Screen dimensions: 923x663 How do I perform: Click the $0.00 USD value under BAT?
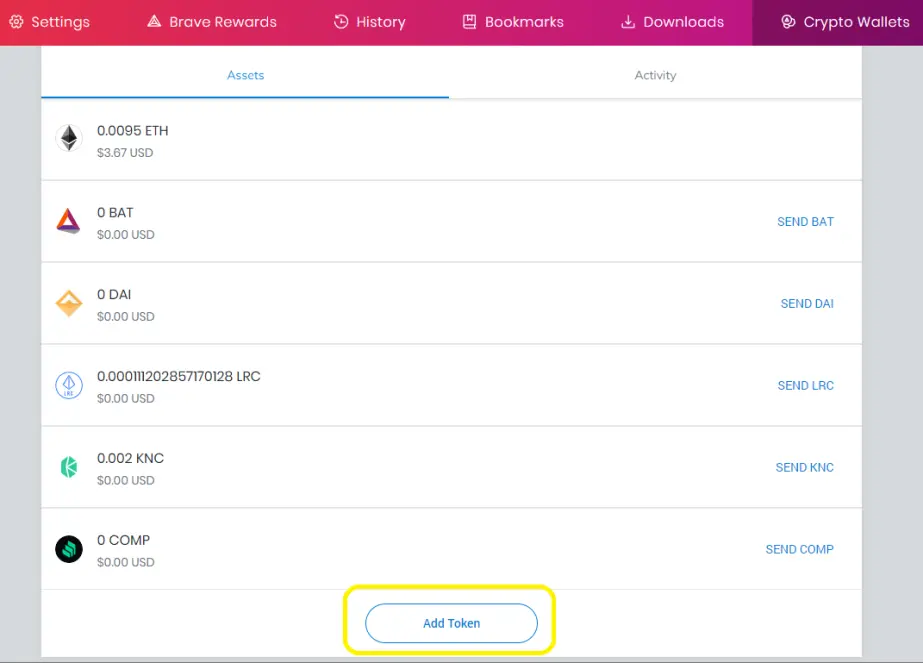click(125, 234)
